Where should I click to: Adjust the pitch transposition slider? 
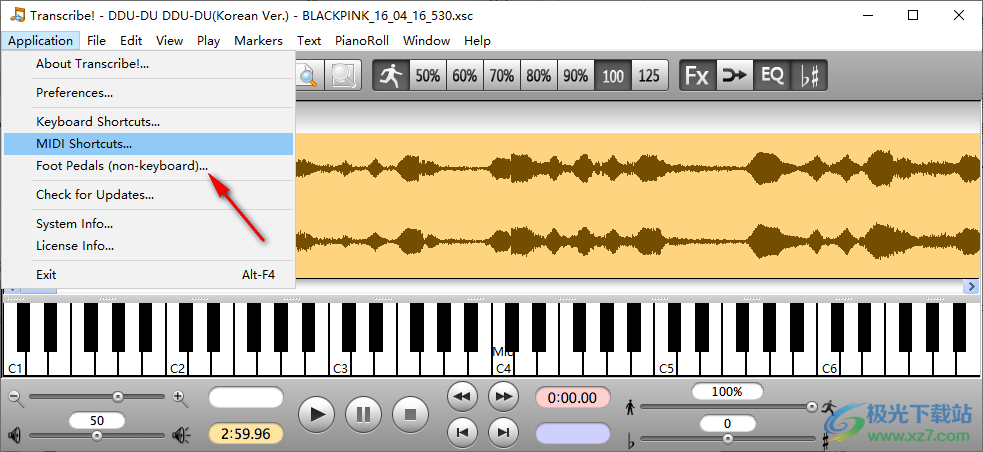[728, 439]
